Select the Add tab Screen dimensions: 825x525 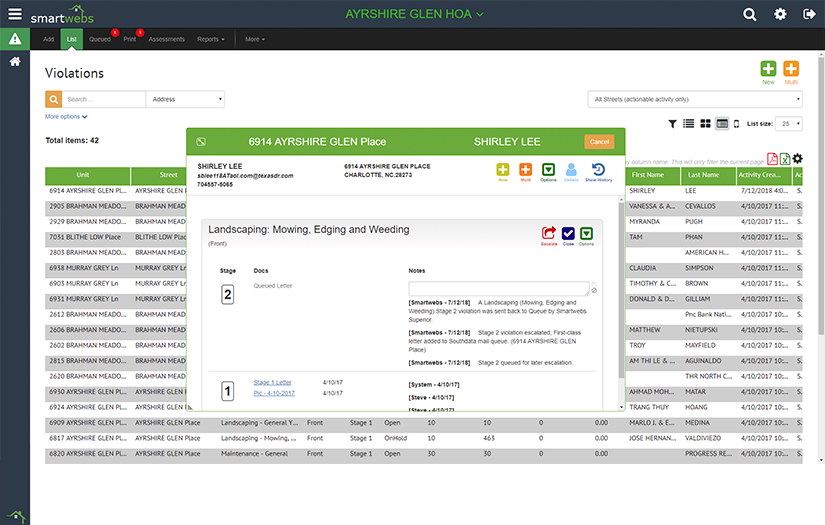point(48,39)
